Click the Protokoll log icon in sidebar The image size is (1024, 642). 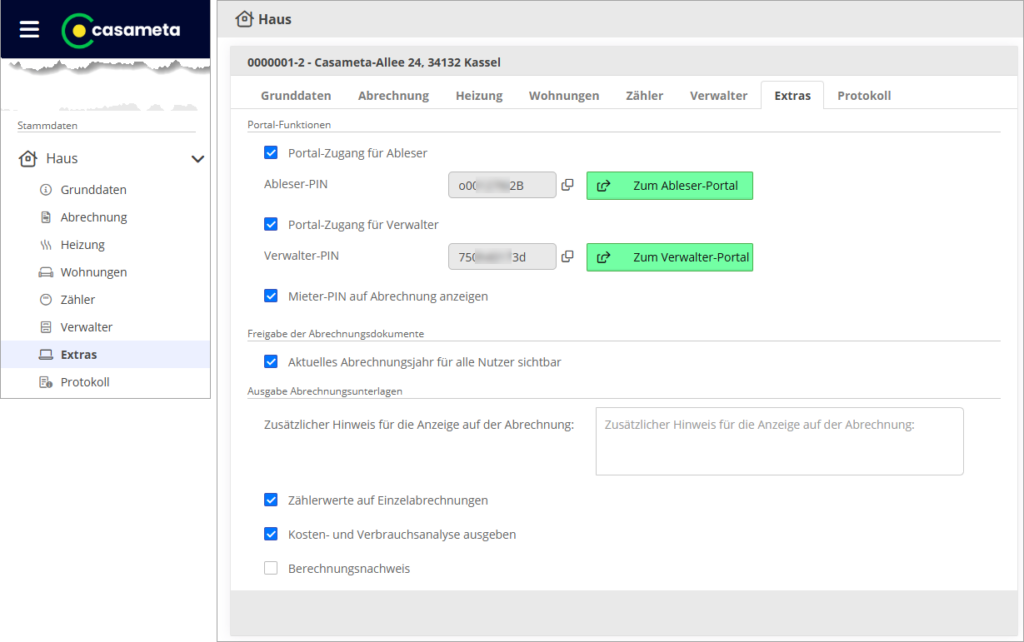[46, 382]
